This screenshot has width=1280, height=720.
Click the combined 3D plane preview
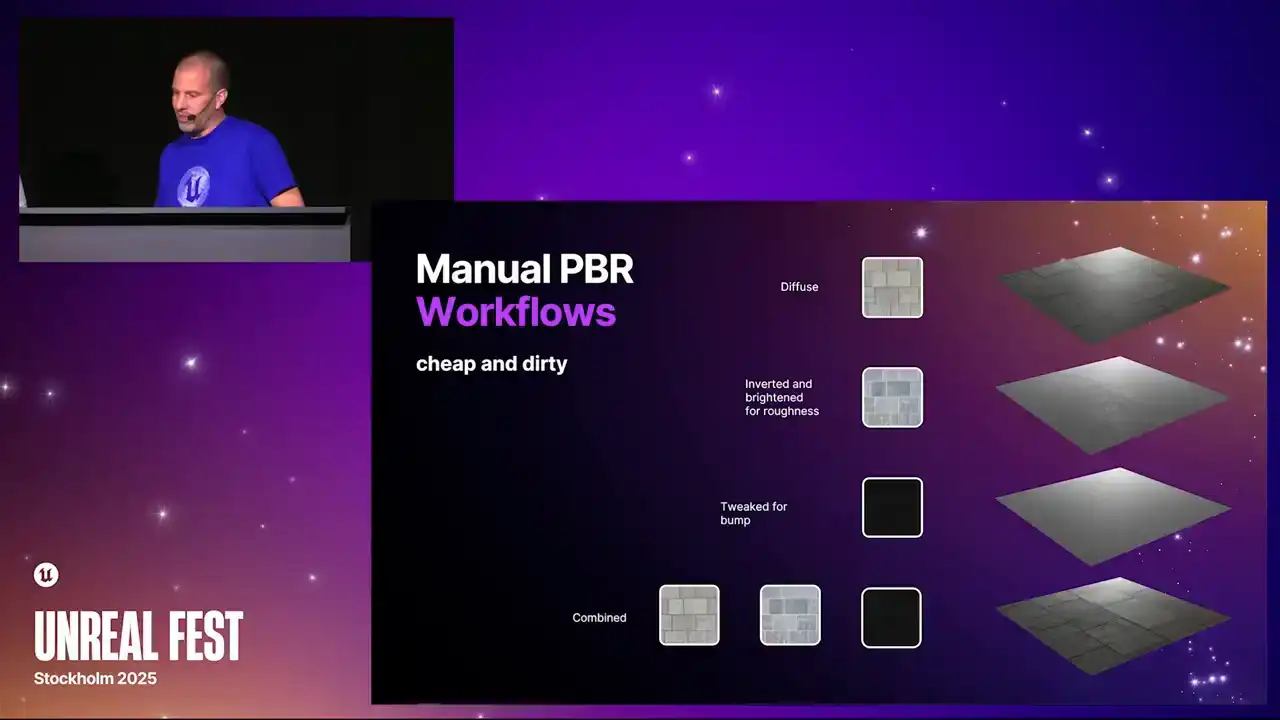point(1113,622)
